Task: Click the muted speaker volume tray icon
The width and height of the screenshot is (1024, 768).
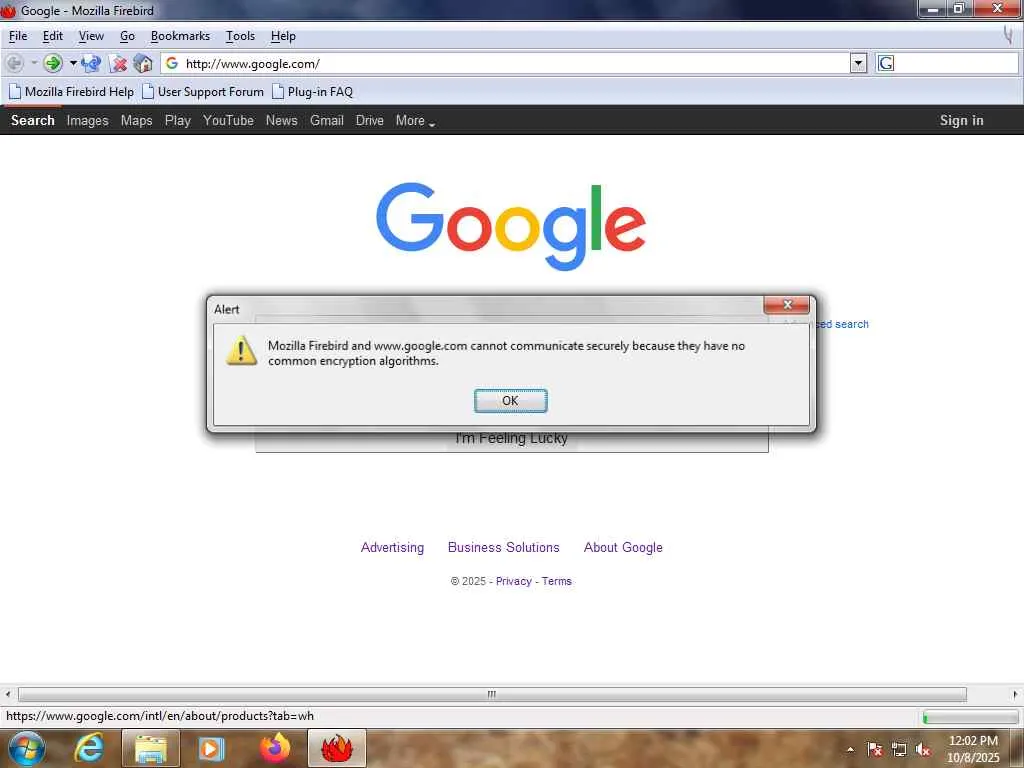Action: tap(923, 749)
